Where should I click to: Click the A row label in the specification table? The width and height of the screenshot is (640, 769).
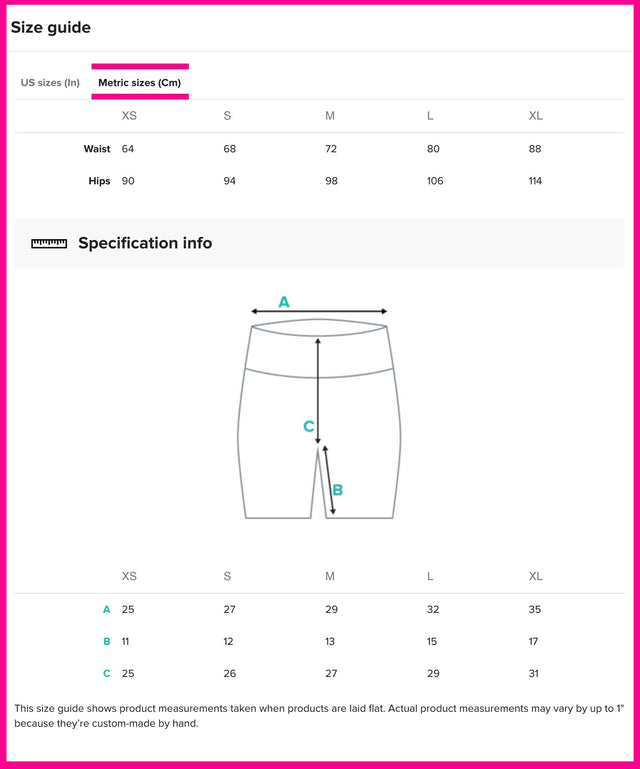106,609
